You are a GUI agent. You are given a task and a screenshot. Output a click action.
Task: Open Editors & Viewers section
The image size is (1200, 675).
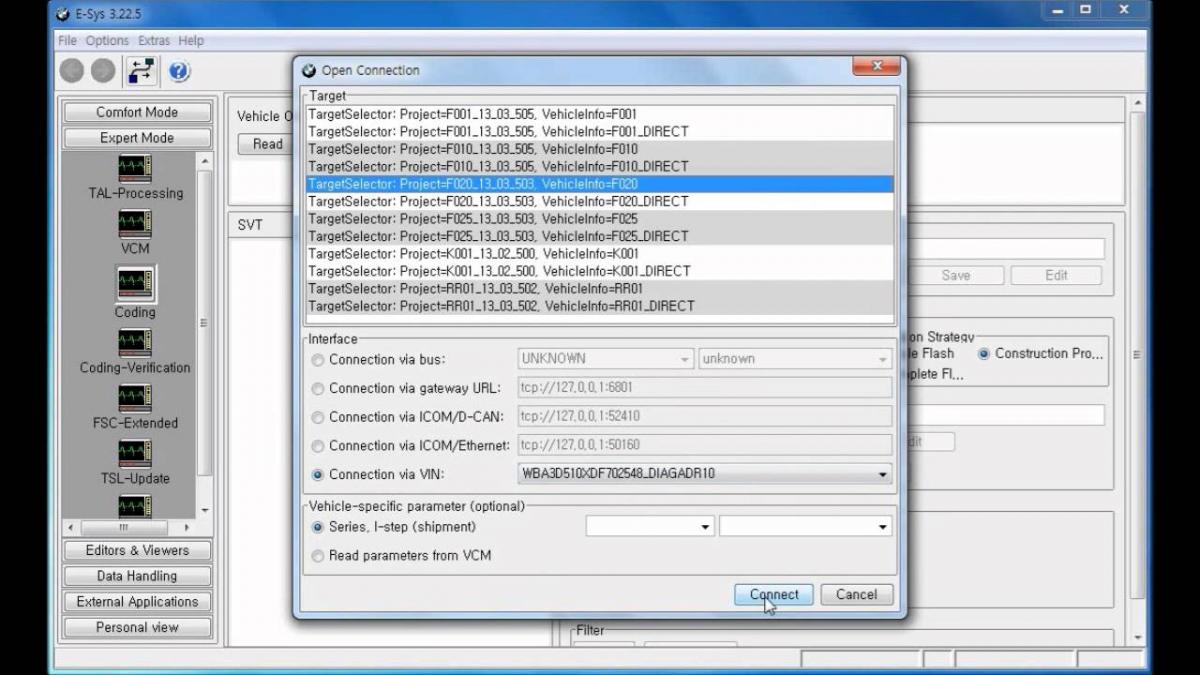pyautogui.click(x=137, y=550)
